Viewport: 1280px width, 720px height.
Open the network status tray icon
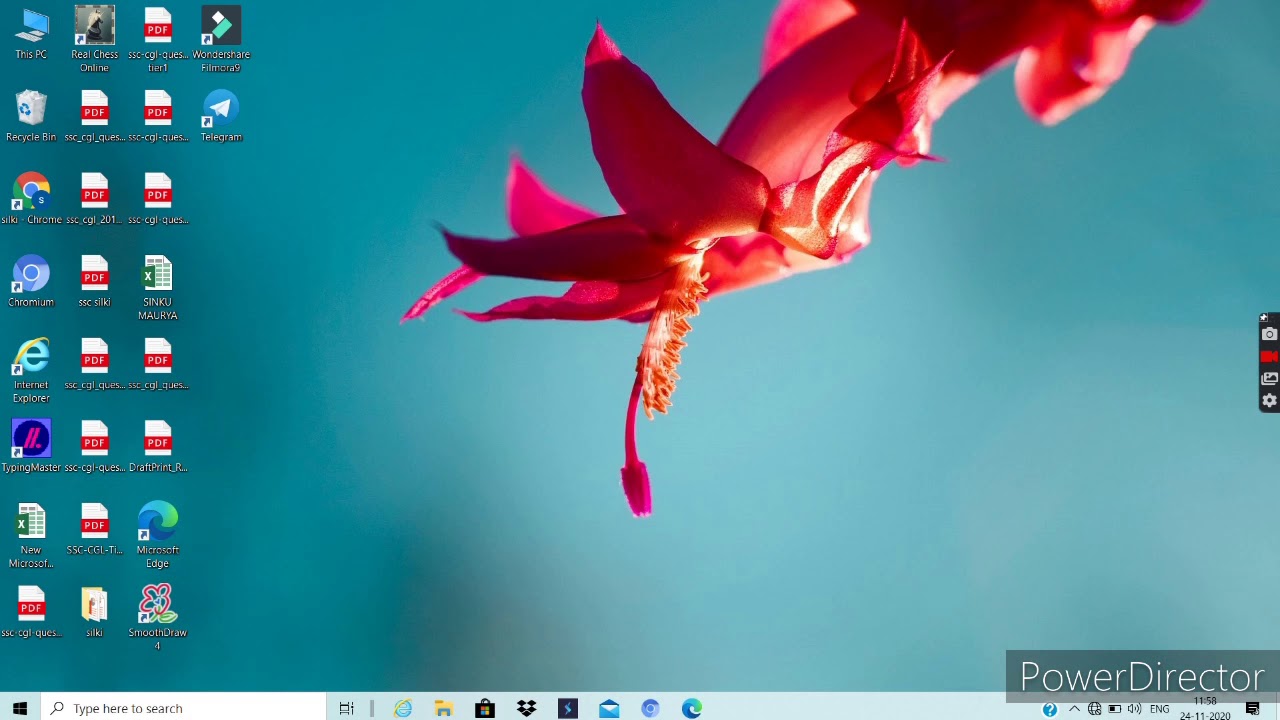coord(1094,709)
